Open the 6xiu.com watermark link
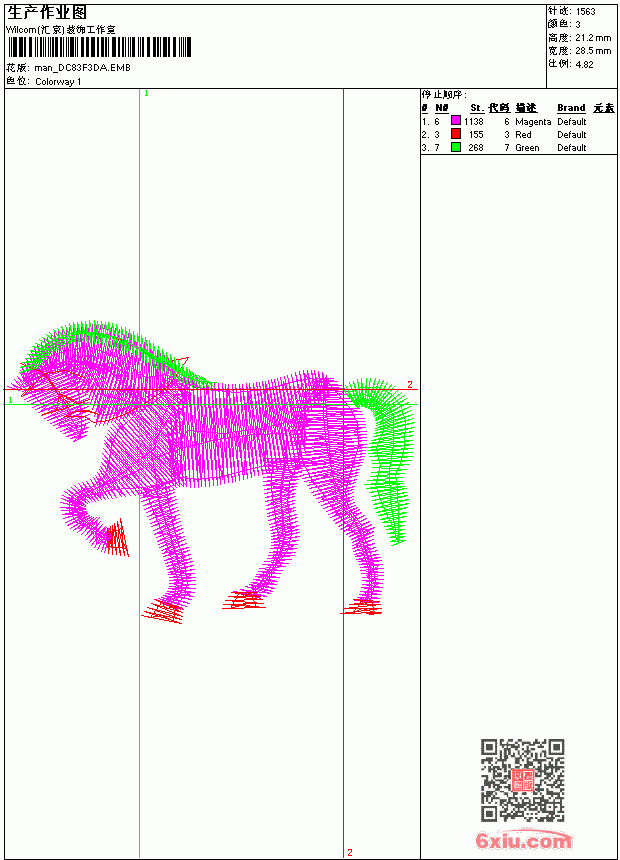 (523, 839)
